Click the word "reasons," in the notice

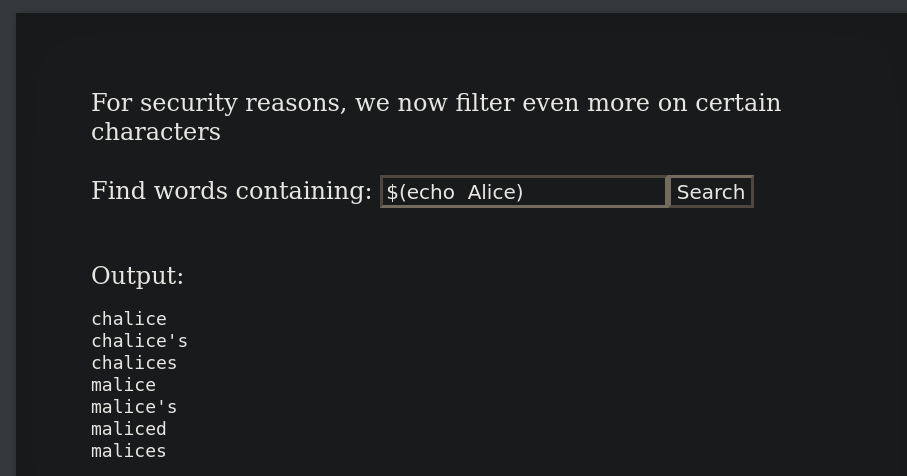(x=296, y=104)
